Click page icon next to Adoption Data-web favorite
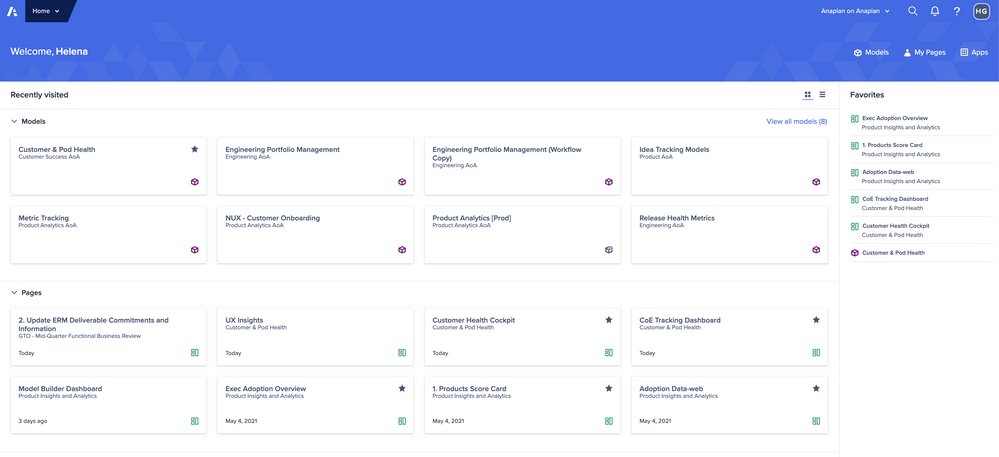The height and width of the screenshot is (457, 999). [x=855, y=173]
